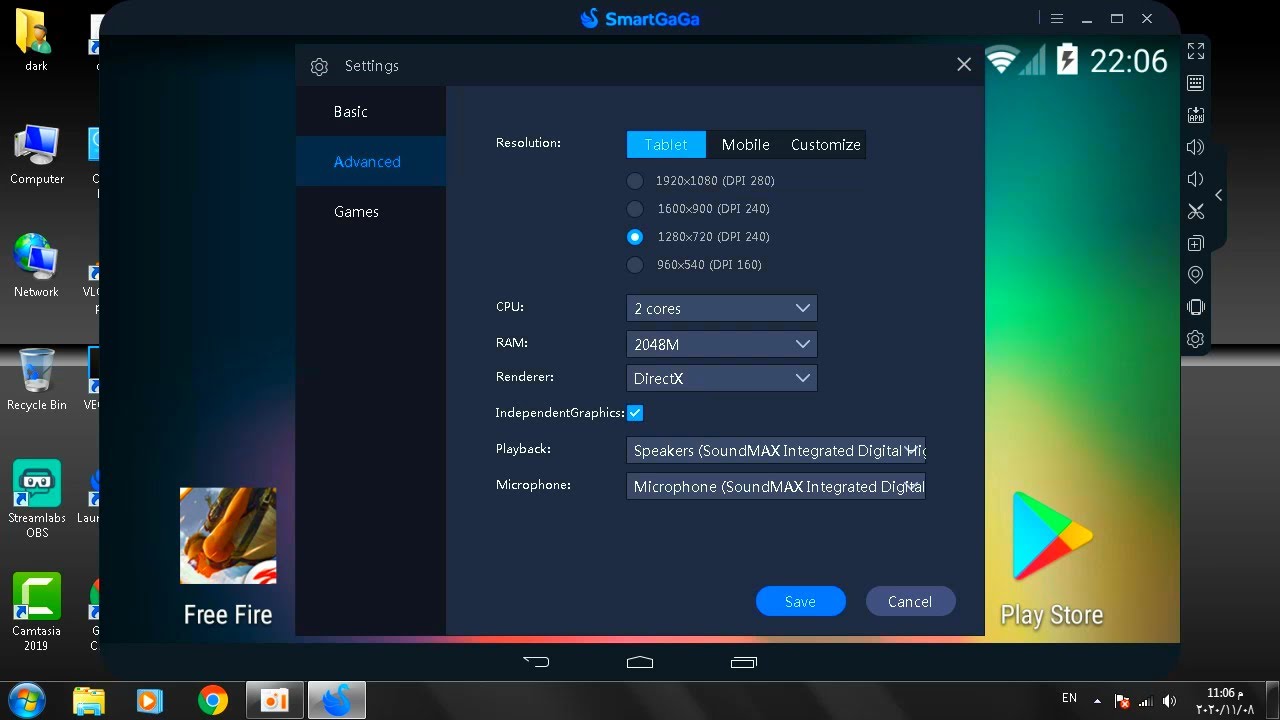1280x720 pixels.
Task: Launch Streamlabs OBS desktop shortcut
Action: (37, 498)
